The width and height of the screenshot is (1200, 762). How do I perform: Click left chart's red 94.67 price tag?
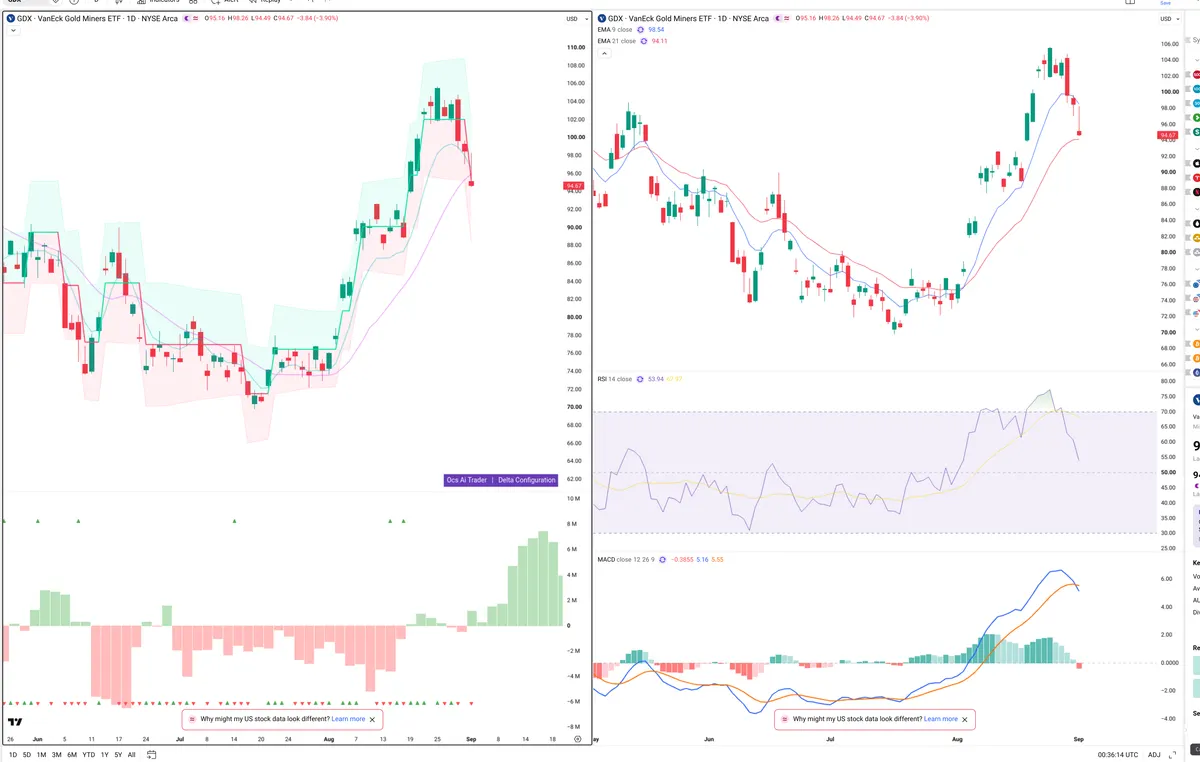coord(573,186)
